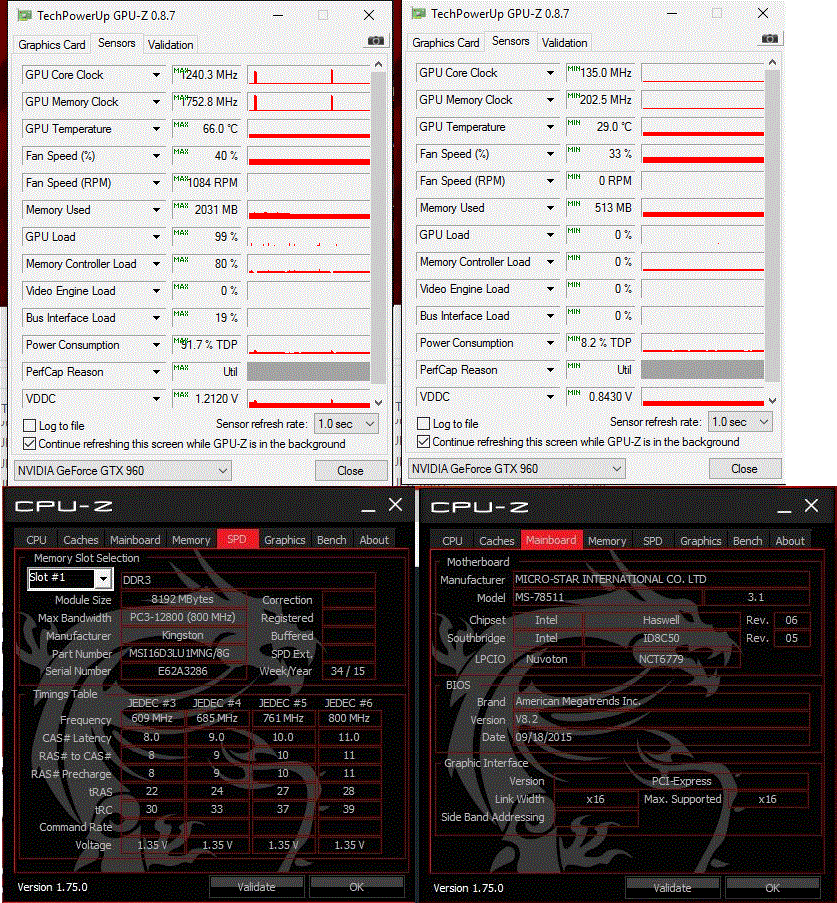
Task: Click the Kingston manufacturer field
Action: (183, 635)
